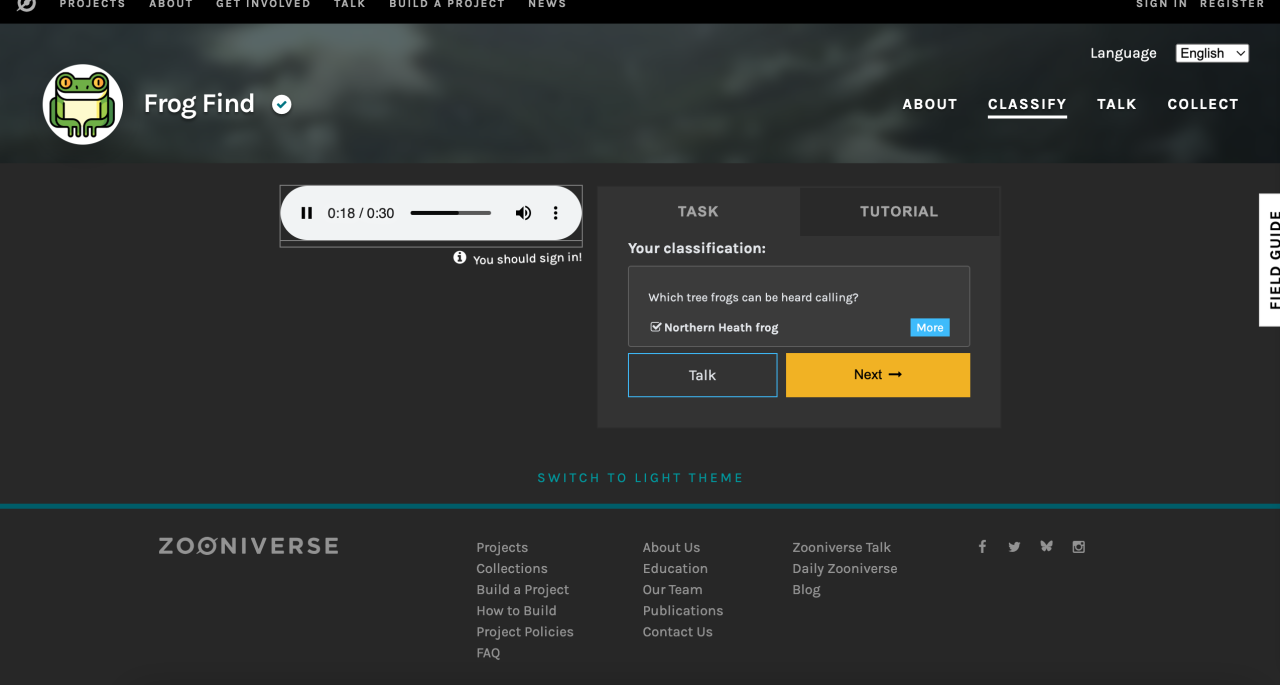Open Projects in top navigation
1280x685 pixels.
[92, 4]
